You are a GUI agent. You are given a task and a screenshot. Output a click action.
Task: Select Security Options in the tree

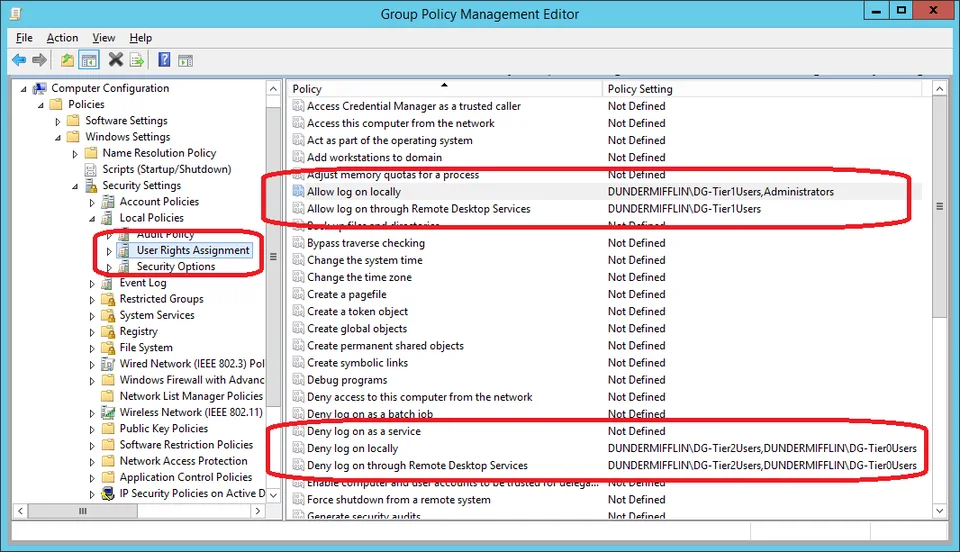coord(176,267)
